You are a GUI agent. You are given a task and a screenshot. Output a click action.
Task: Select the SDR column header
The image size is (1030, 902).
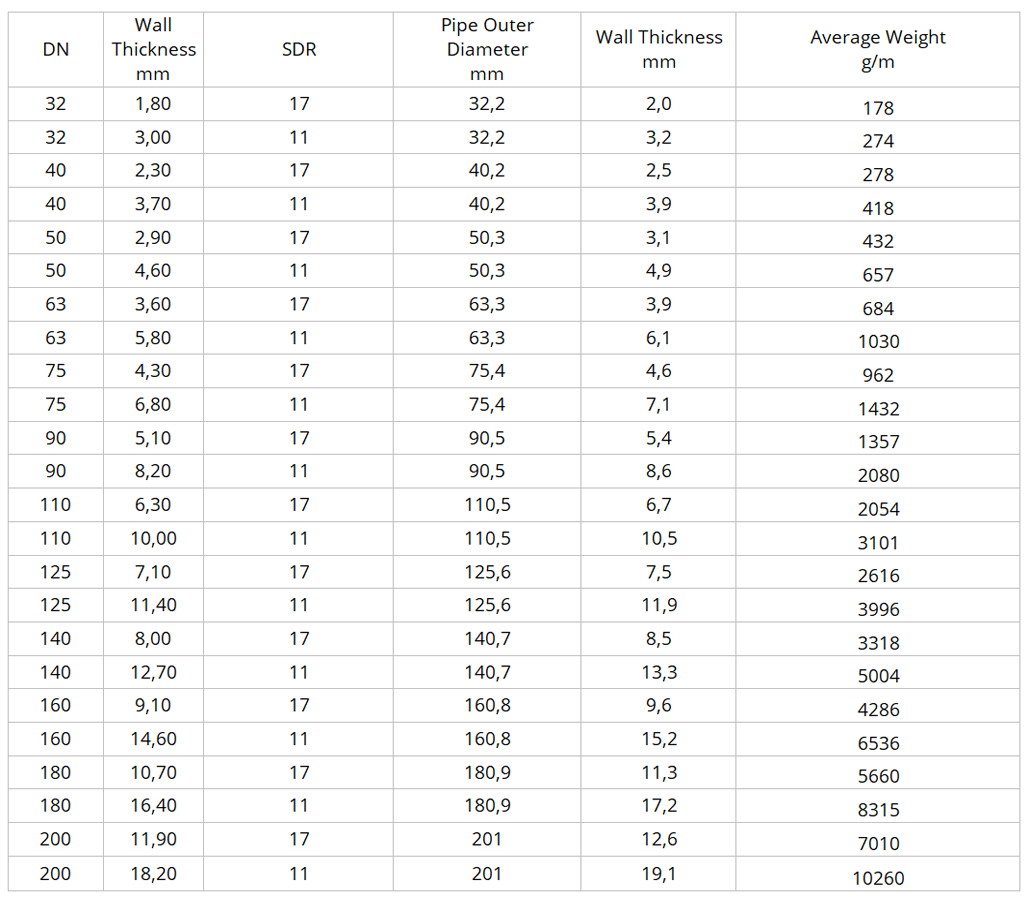tap(299, 49)
